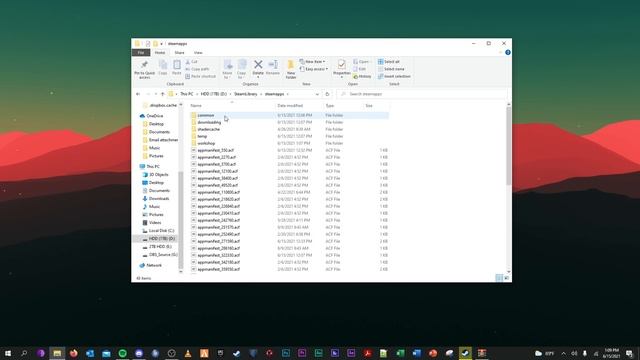Switch to the Home ribbon tab
The image size is (640, 360).
[160, 53]
